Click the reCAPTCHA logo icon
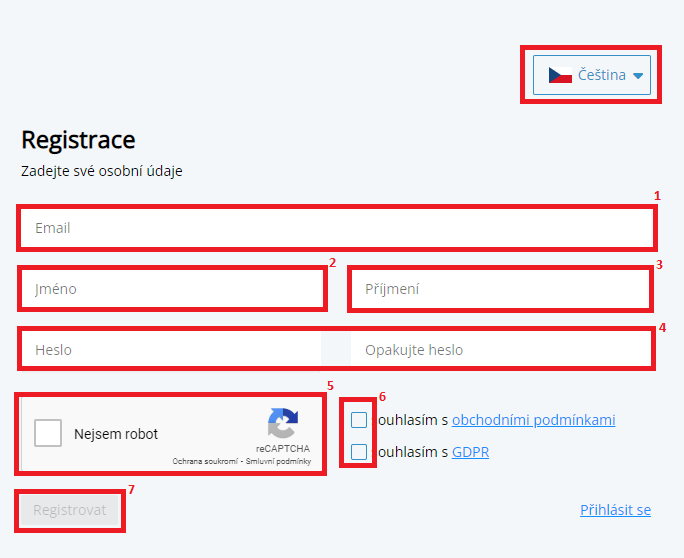The width and height of the screenshot is (684, 558). pos(283,423)
